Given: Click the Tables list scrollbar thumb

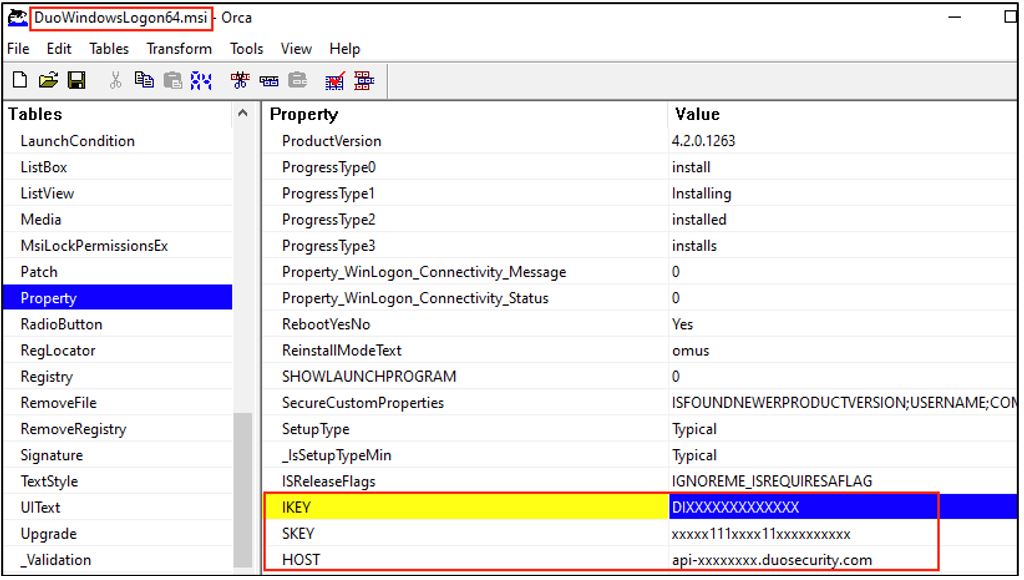Looking at the screenshot, I should (x=243, y=490).
